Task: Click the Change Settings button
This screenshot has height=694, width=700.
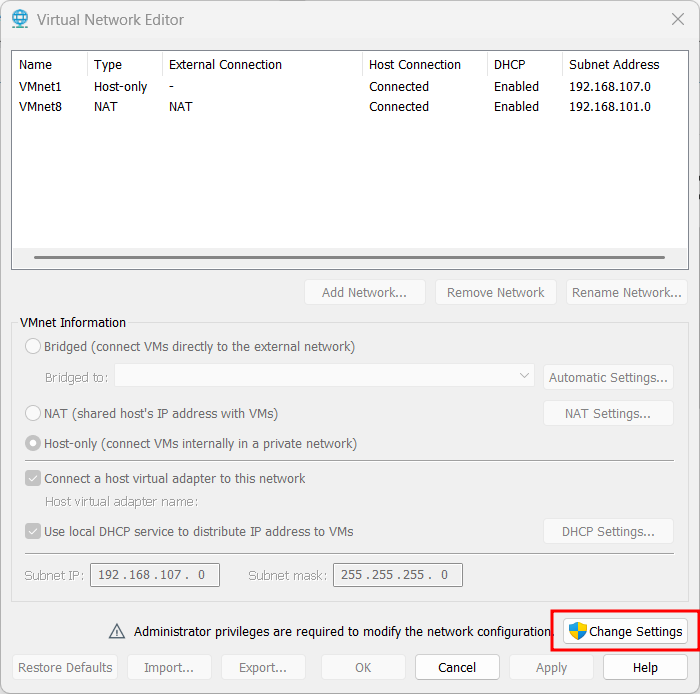Action: tap(625, 631)
